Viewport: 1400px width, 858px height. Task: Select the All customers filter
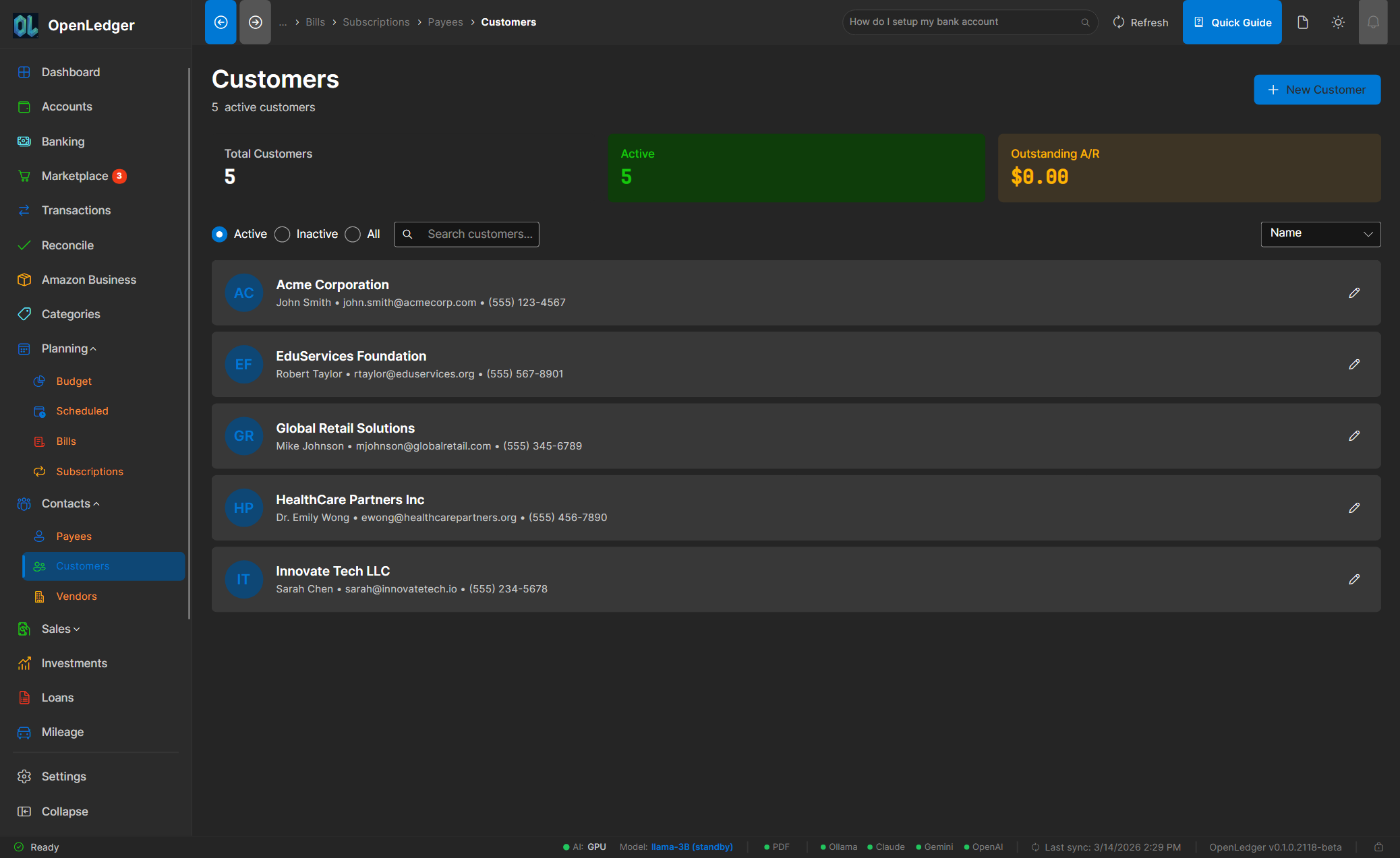pyautogui.click(x=353, y=234)
